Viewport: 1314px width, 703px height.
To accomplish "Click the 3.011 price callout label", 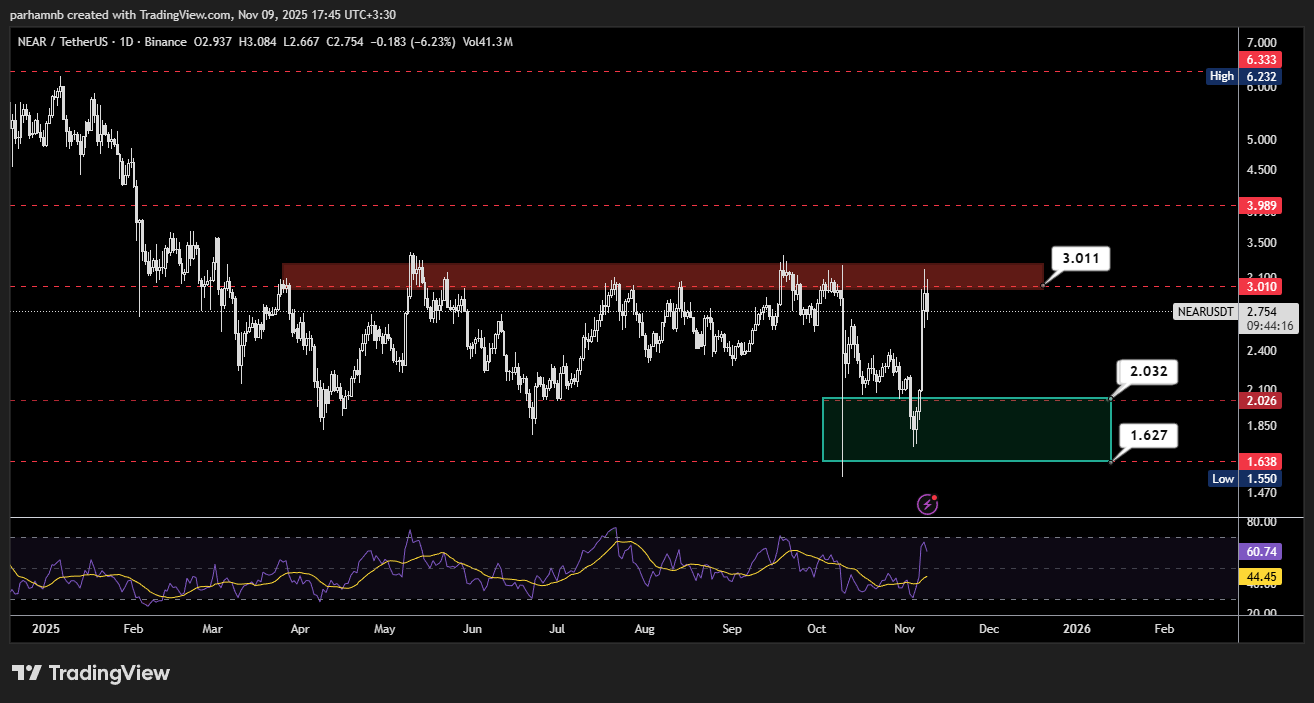I will point(1082,259).
